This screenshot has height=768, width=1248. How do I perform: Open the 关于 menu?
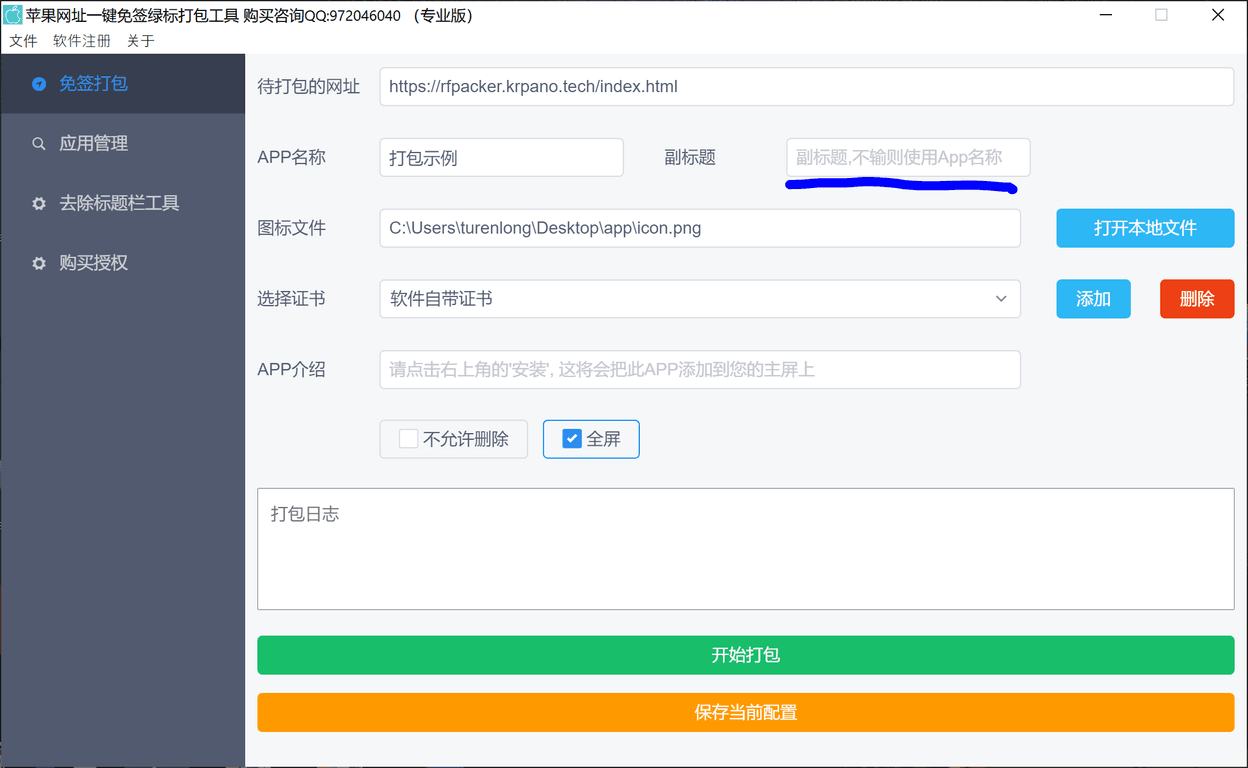139,40
